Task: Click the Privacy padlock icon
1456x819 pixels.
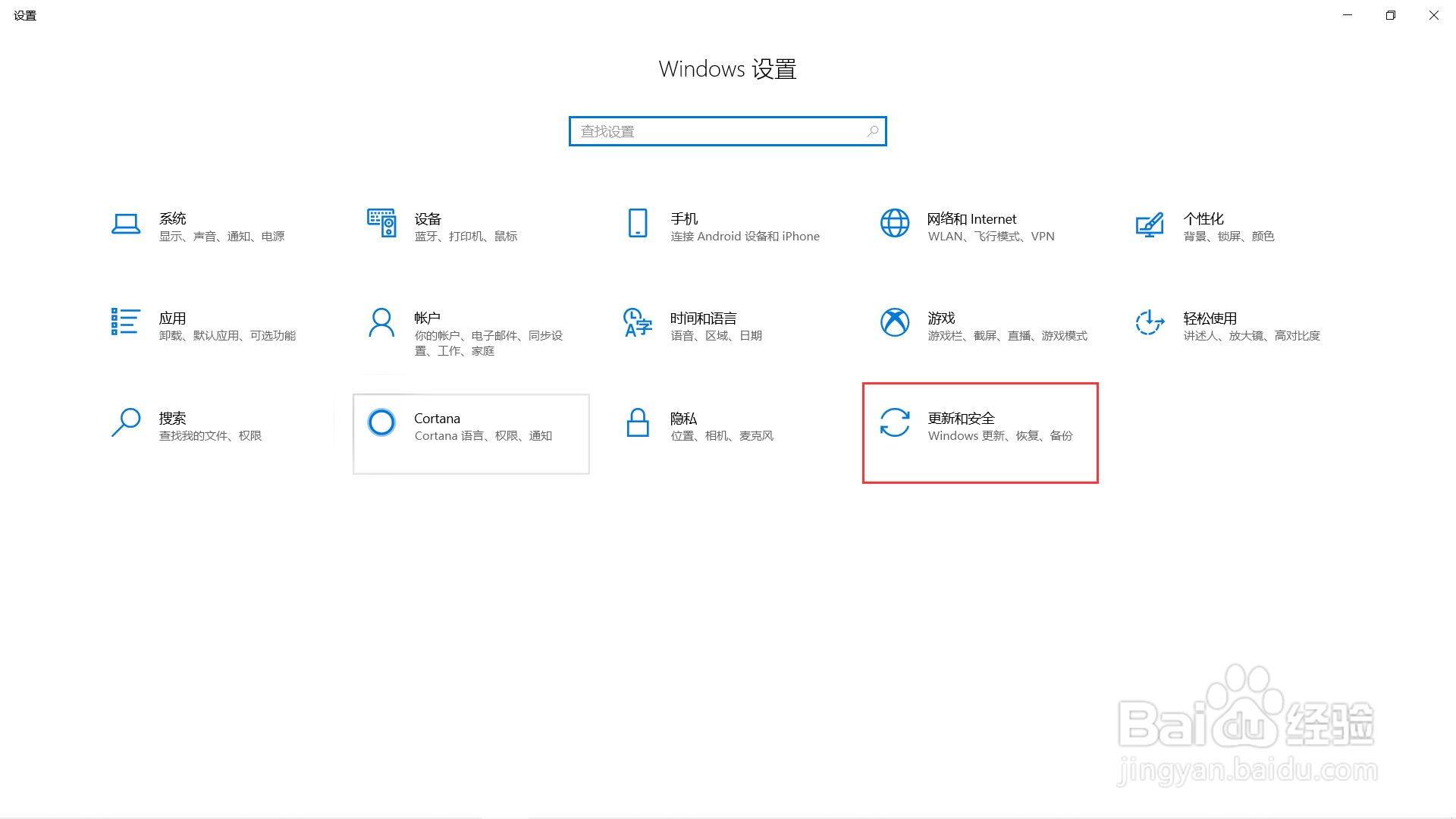Action: [638, 422]
